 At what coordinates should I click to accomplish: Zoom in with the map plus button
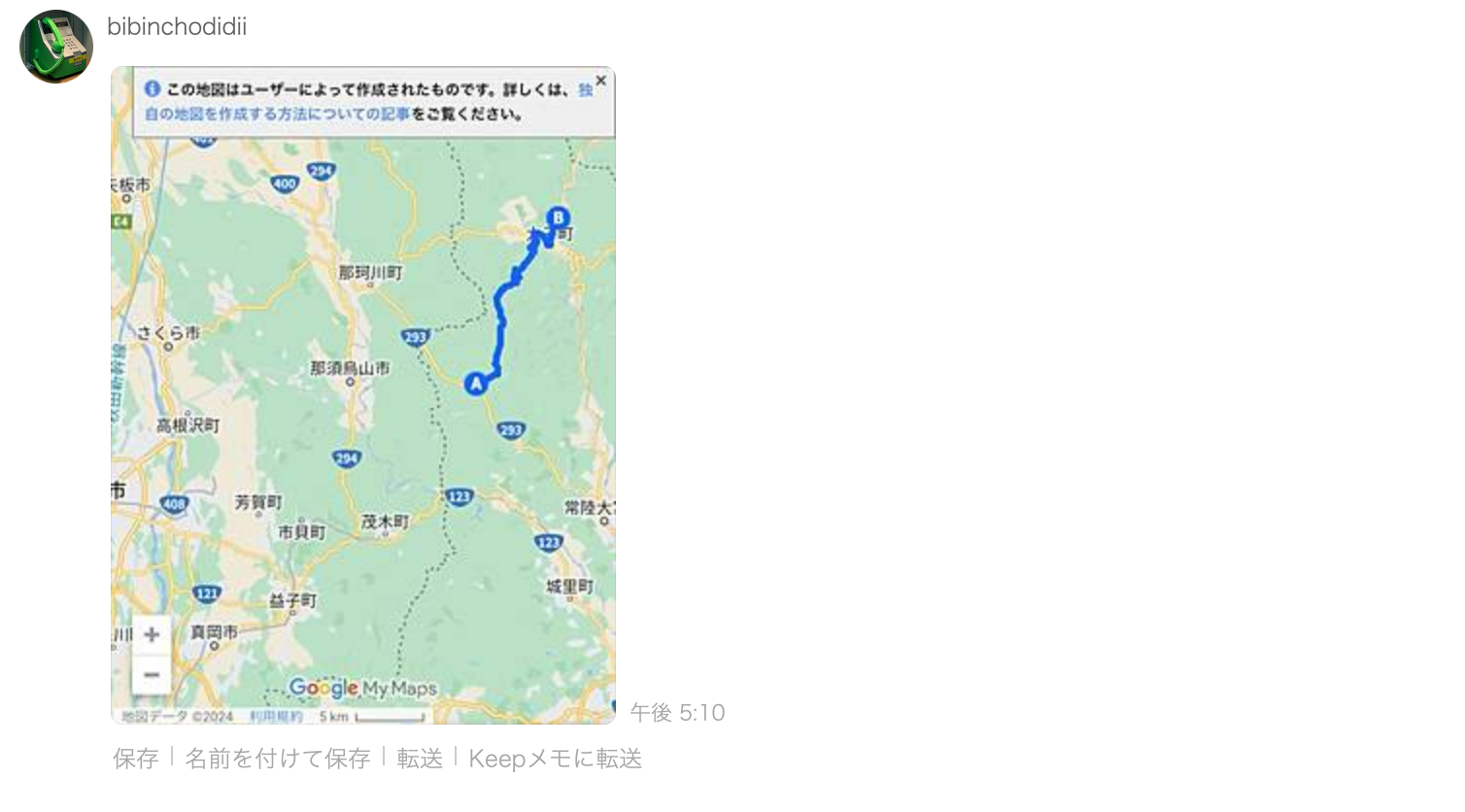[152, 634]
